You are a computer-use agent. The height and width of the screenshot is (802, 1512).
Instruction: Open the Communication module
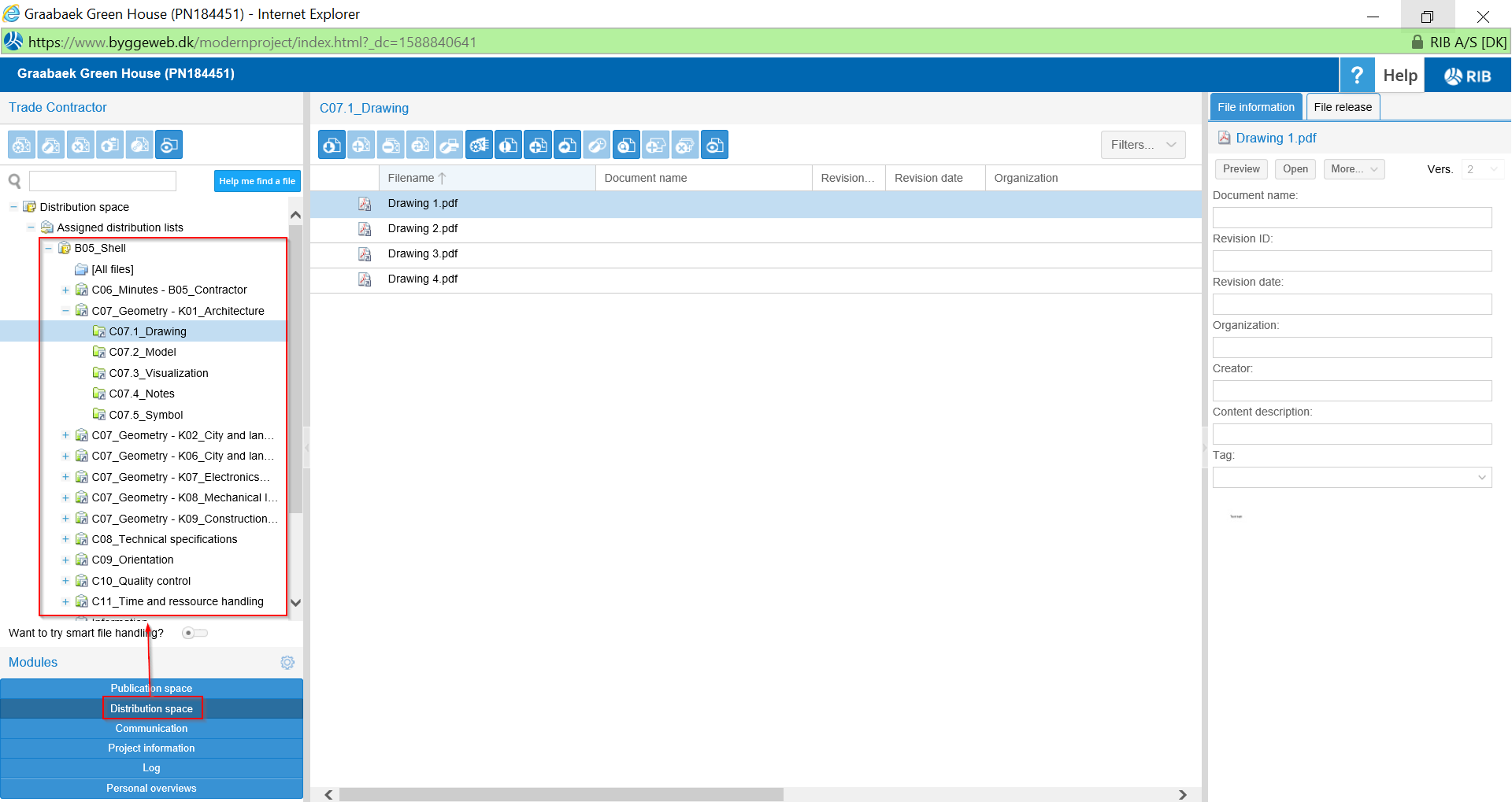click(x=151, y=729)
